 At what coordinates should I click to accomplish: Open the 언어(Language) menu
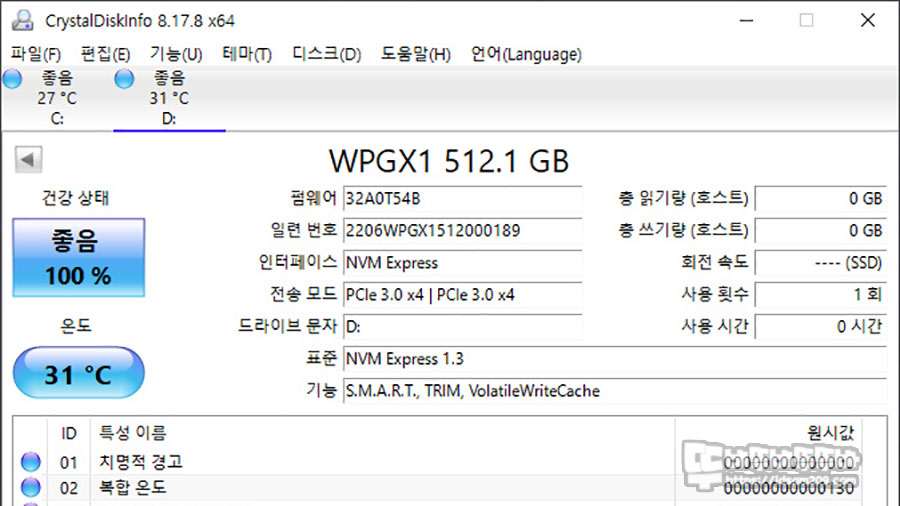(x=526, y=55)
